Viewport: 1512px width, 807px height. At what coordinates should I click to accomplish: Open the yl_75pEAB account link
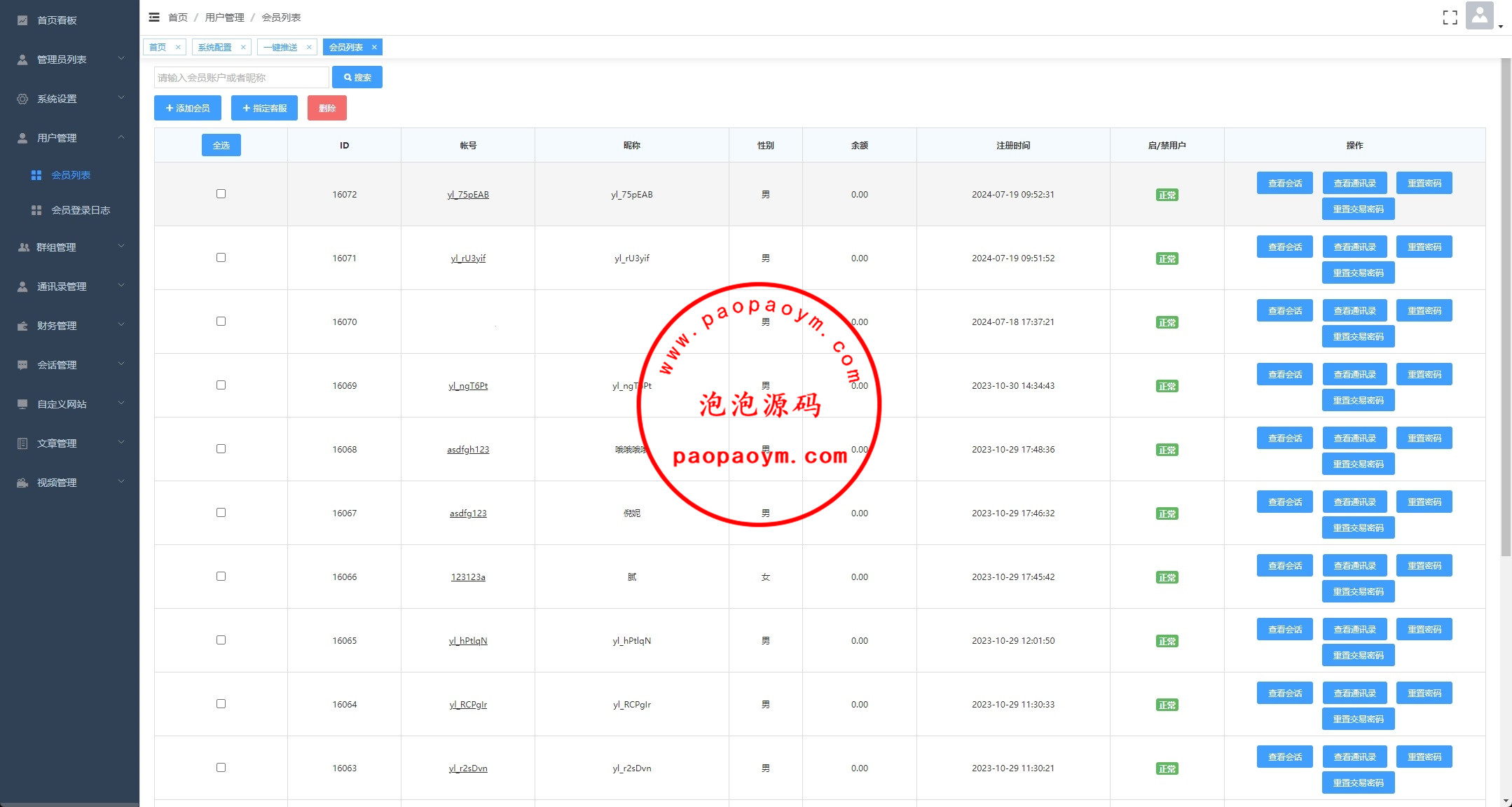tap(468, 195)
